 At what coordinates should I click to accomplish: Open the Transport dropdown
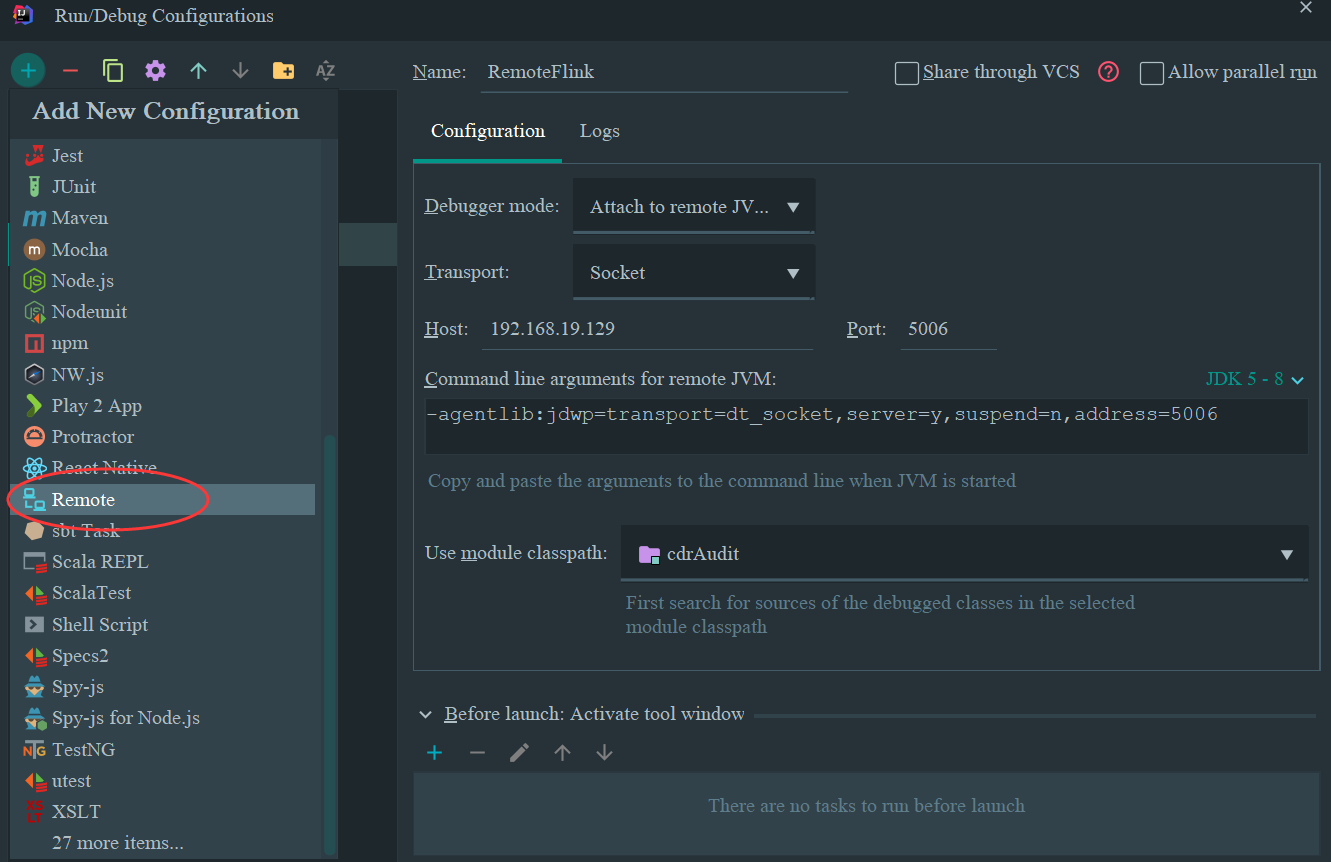[x=793, y=271]
